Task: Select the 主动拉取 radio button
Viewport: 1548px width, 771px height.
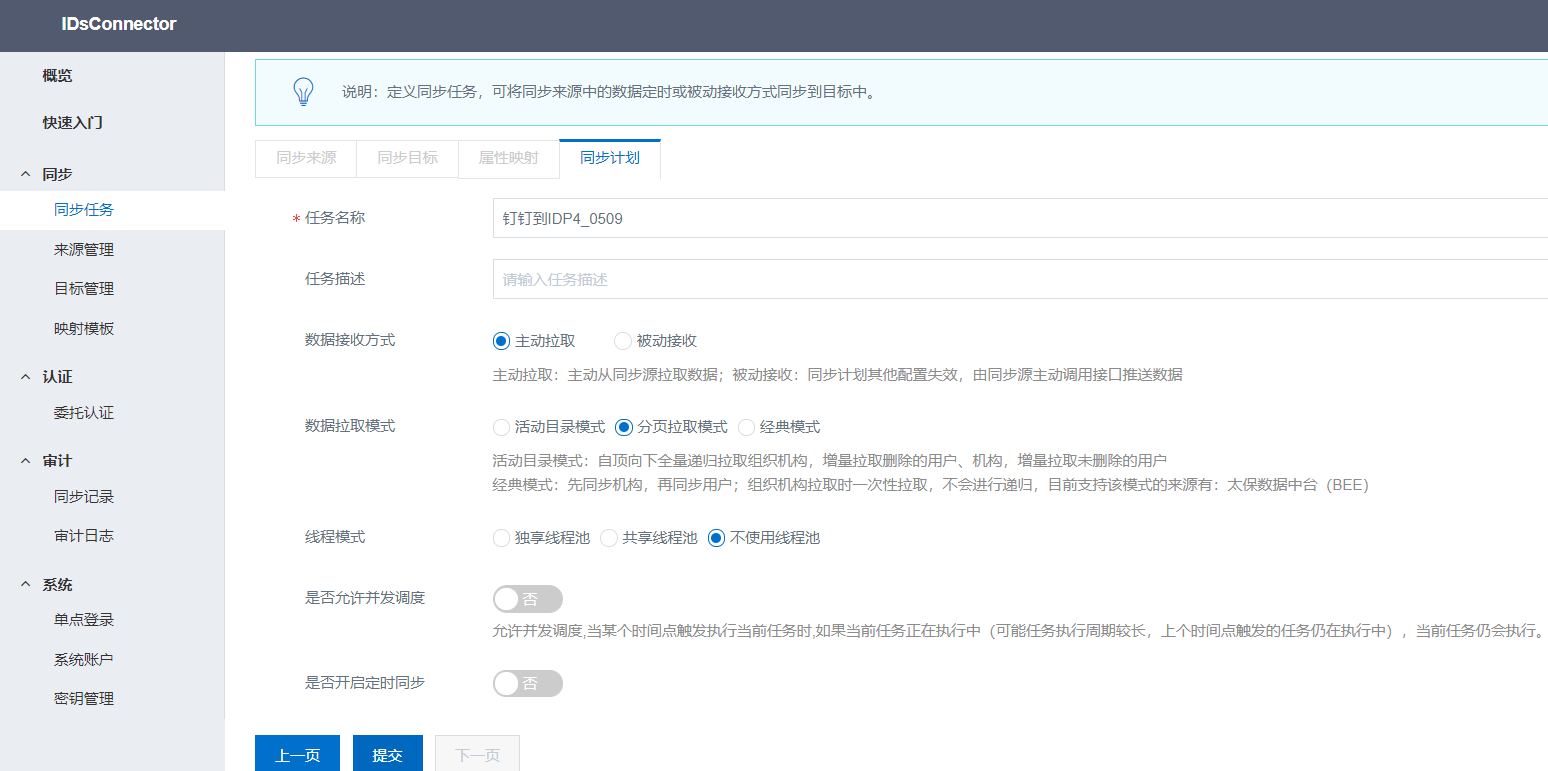Action: (502, 341)
